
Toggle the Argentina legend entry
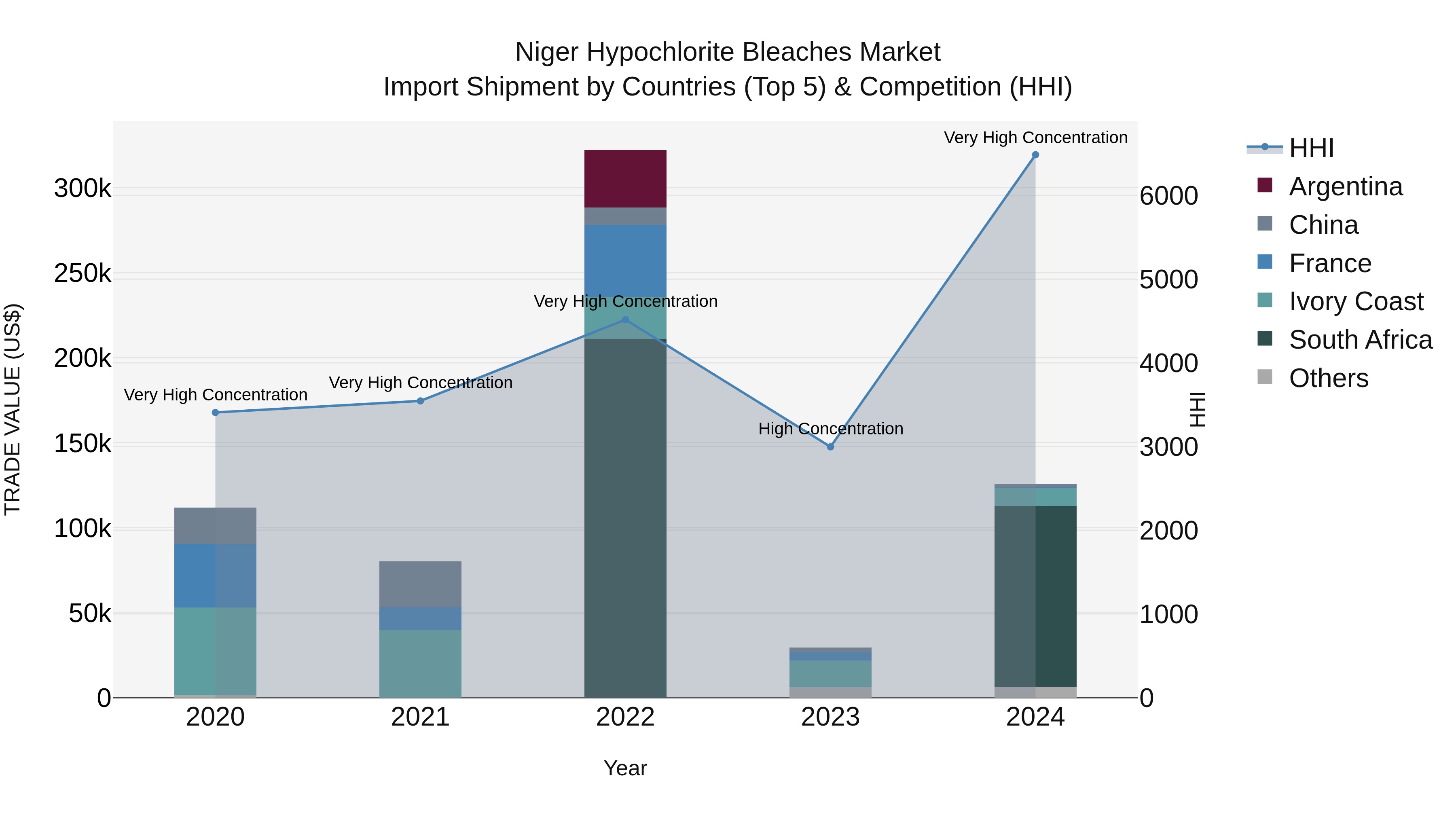1330,186
